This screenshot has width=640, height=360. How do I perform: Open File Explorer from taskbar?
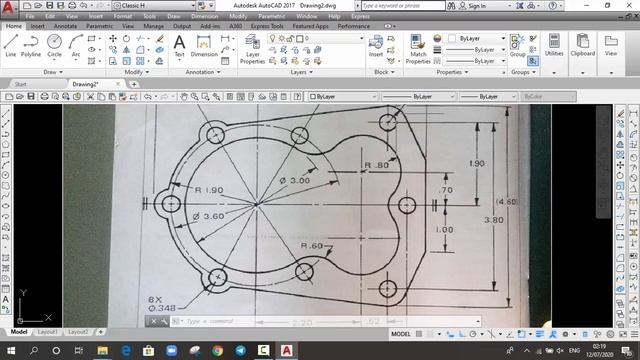point(102,350)
